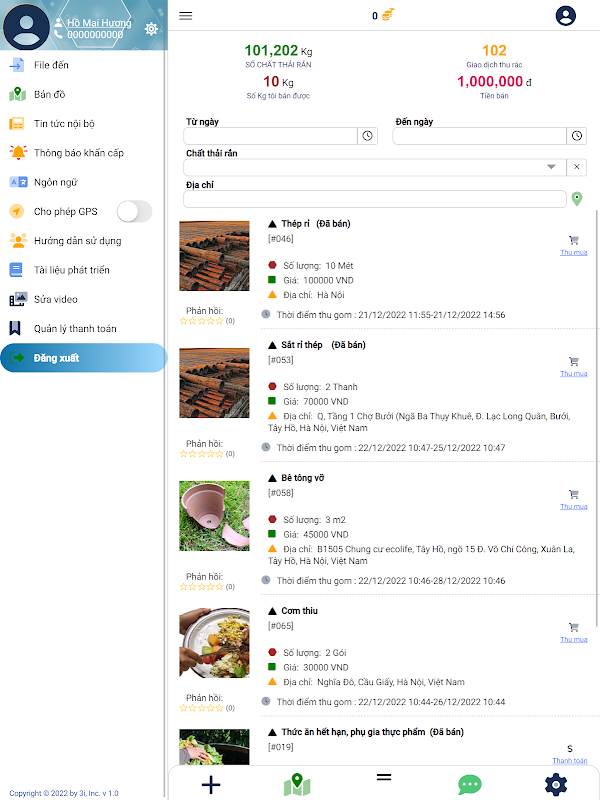Open the Bê tông vỡ thumbnail
The width and height of the screenshot is (600, 800).
214,516
